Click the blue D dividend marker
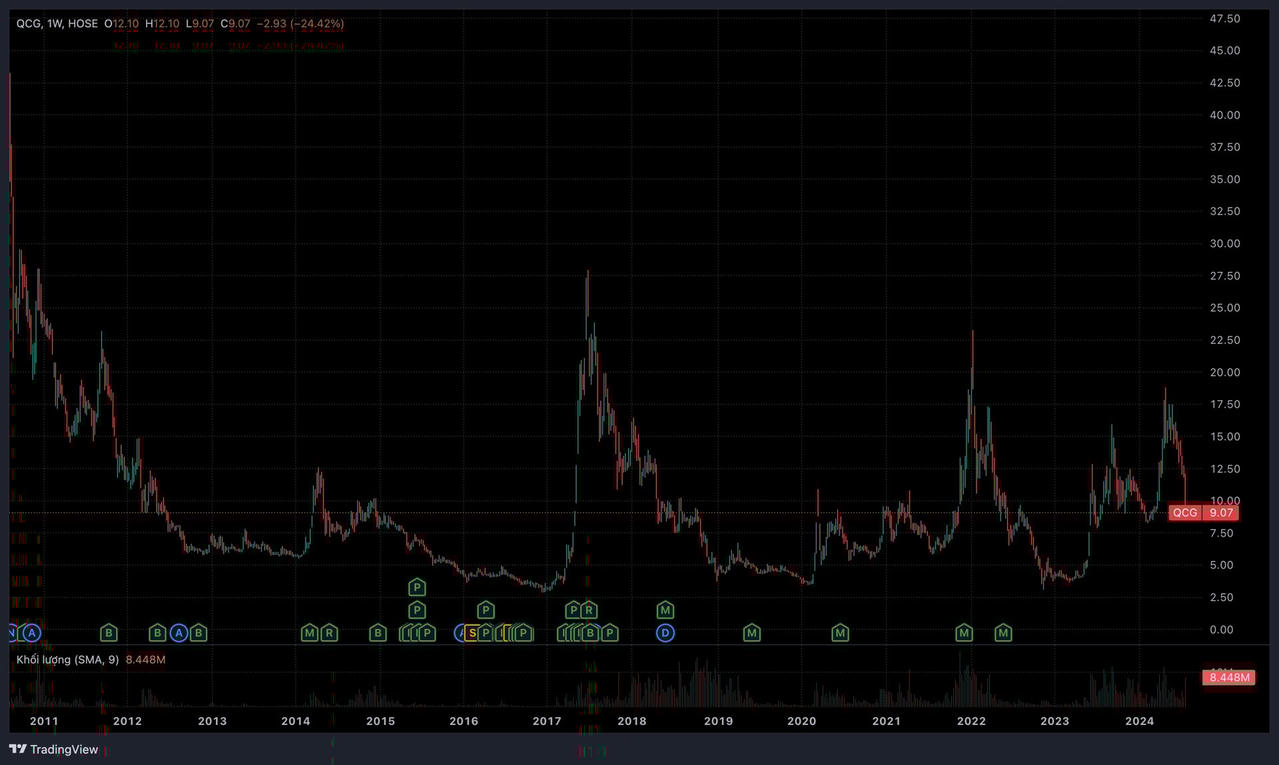1279x765 pixels. (x=665, y=633)
